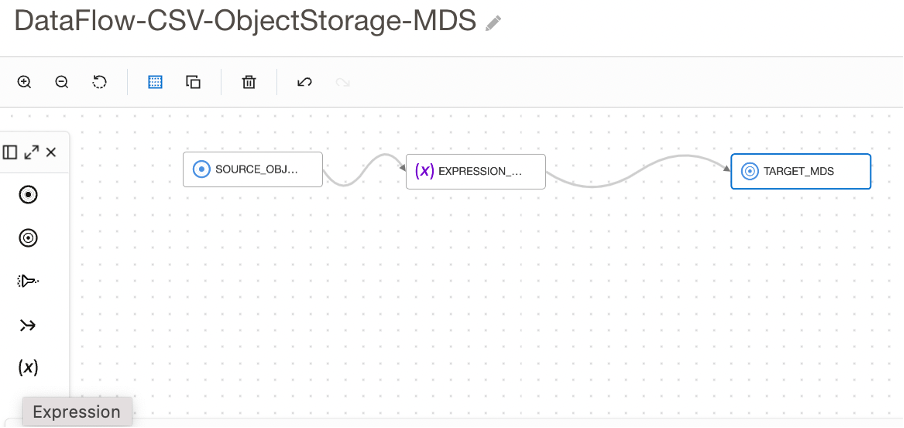
Task: Zoom out of the canvas
Action: (x=62, y=82)
